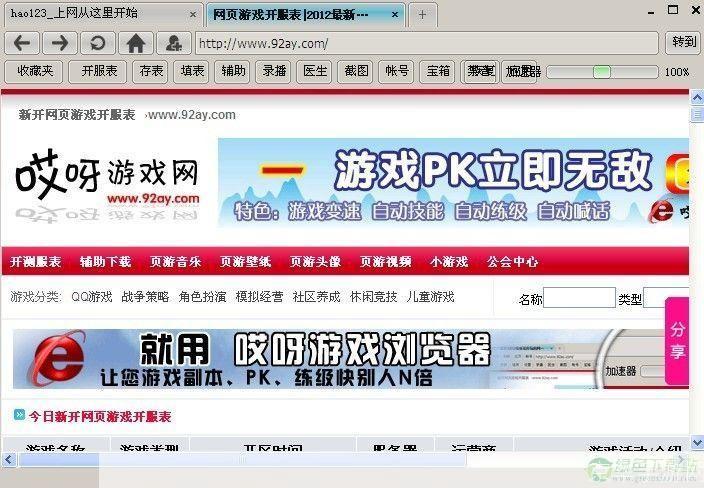
Task: Switch to the 网页游戏开服表 tab
Action: (305, 14)
